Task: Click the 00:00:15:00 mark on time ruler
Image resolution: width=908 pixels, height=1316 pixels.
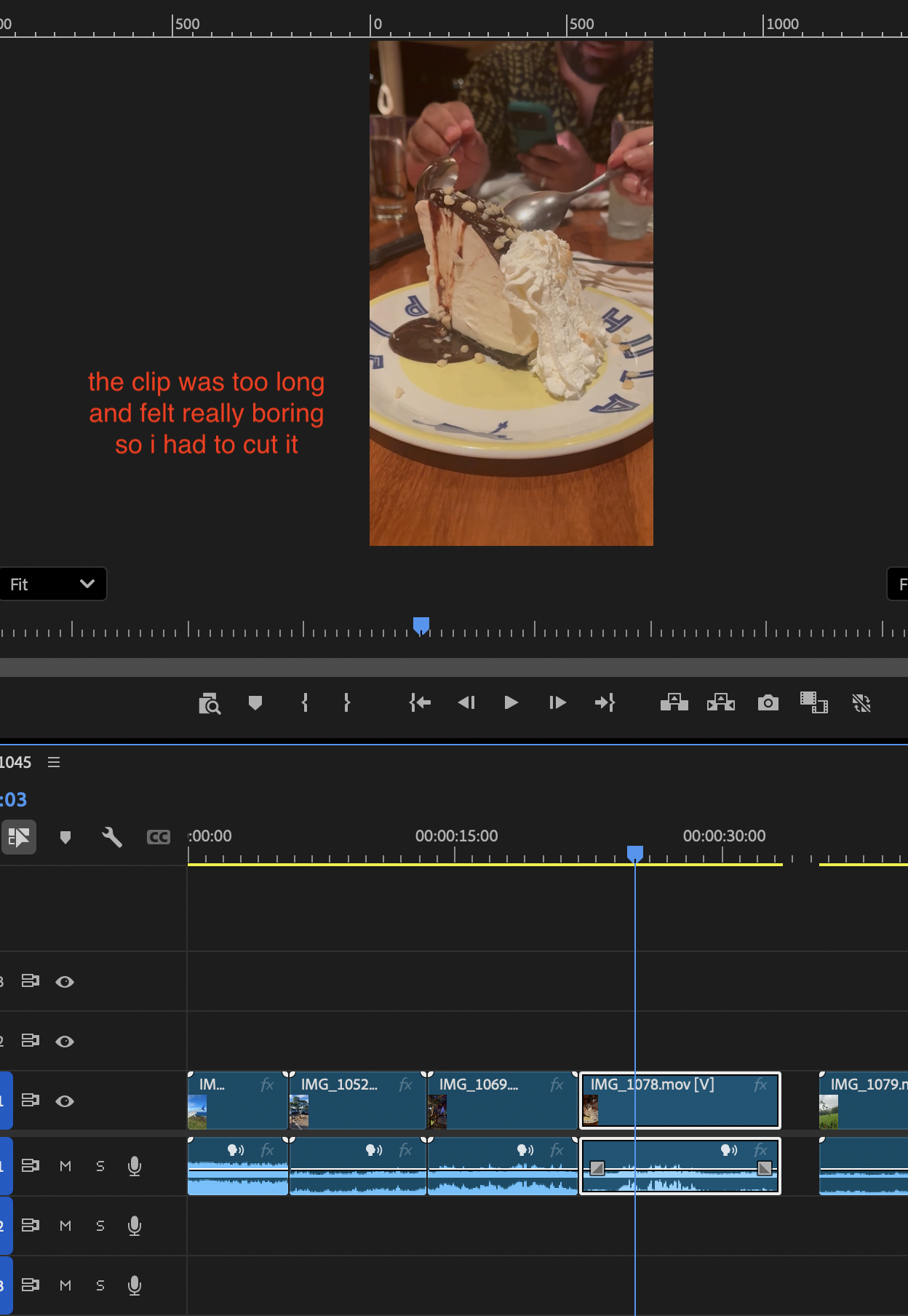Action: (456, 836)
